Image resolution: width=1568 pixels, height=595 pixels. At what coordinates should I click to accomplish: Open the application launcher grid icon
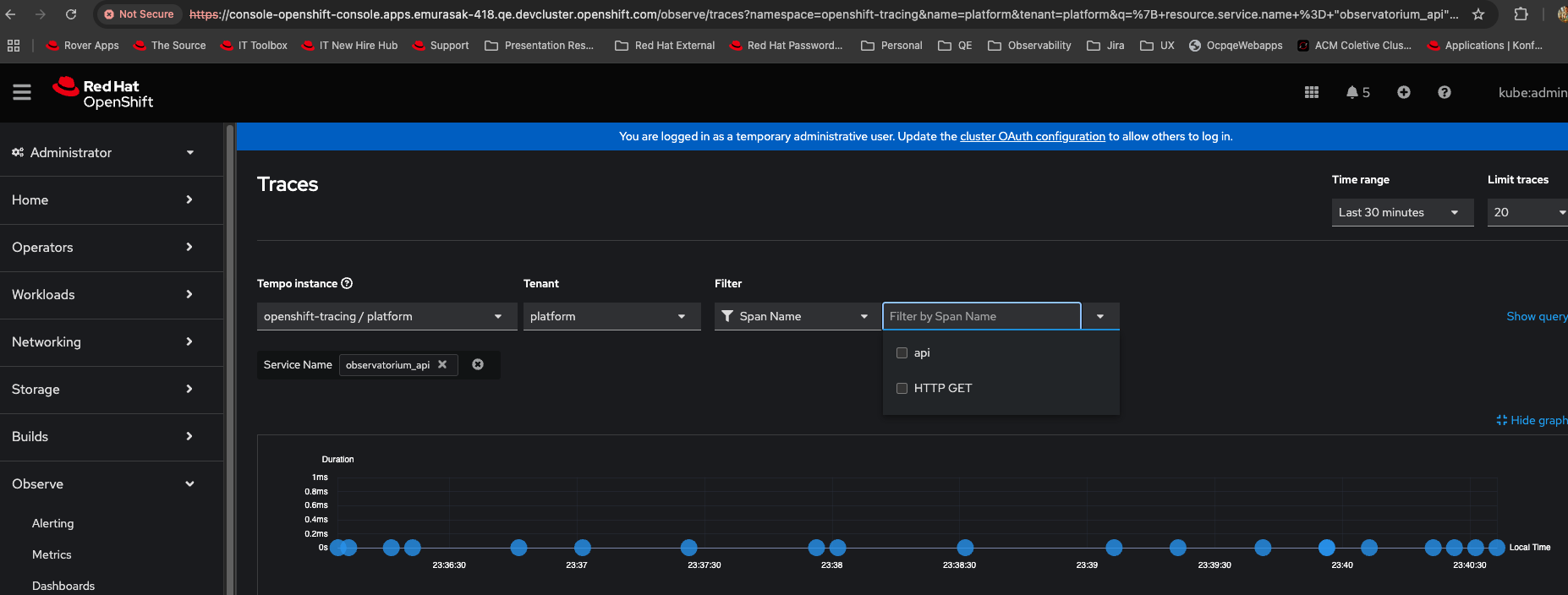(1312, 92)
